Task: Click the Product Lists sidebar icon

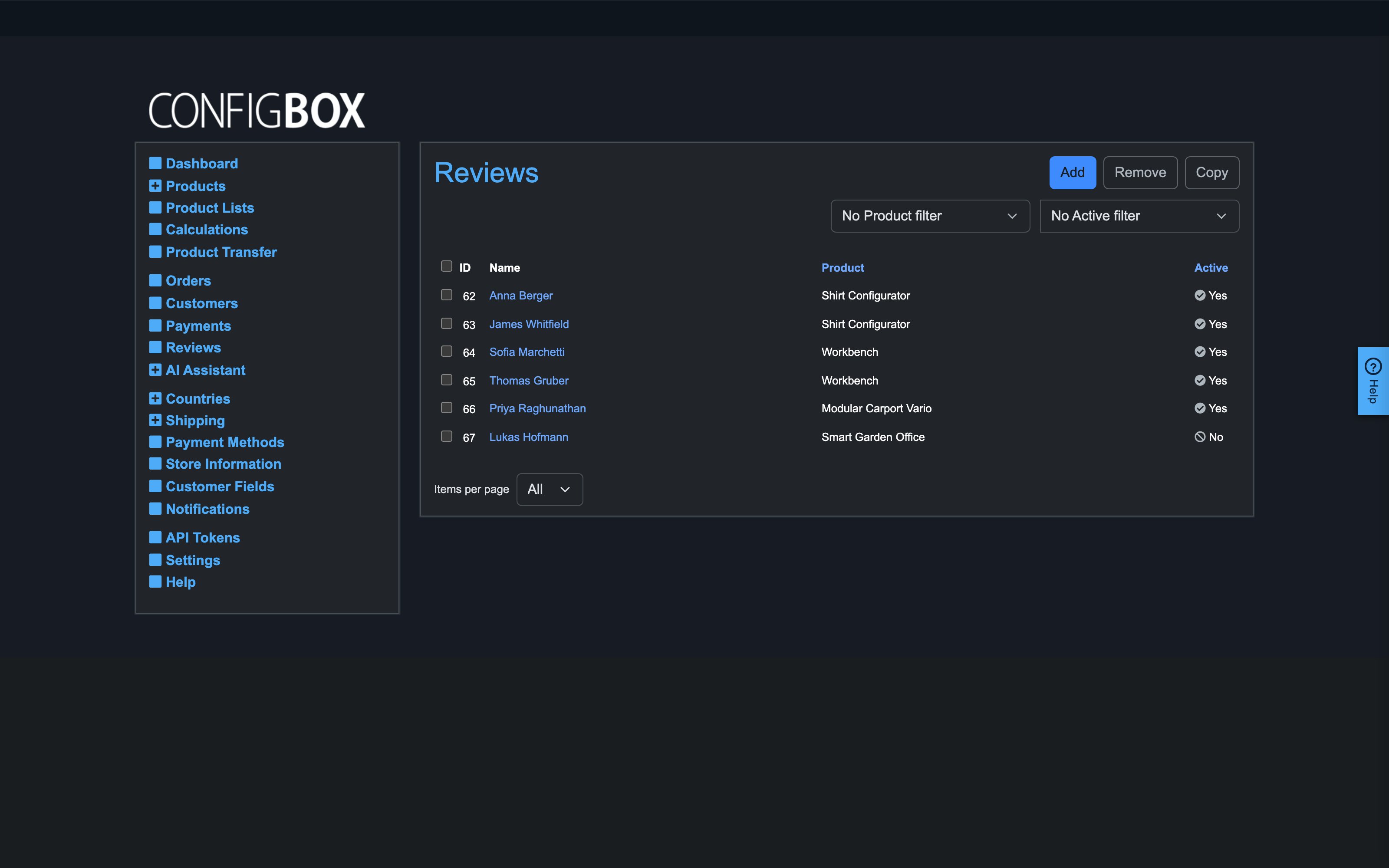Action: pyautogui.click(x=155, y=207)
